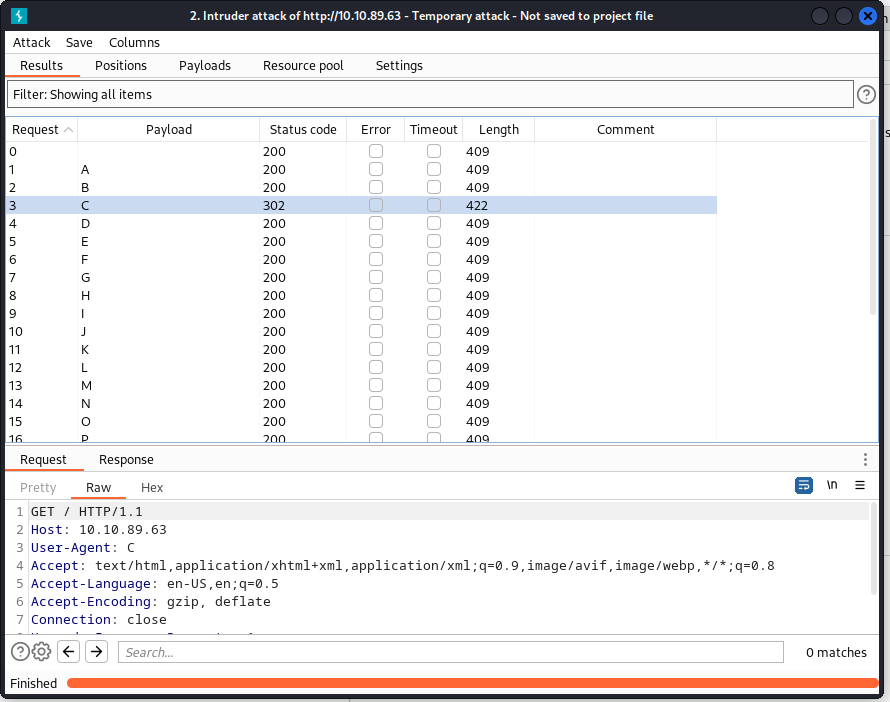Switch to the Payloads tab
Screen dimensions: 890x702
pyautogui.click(x=205, y=65)
